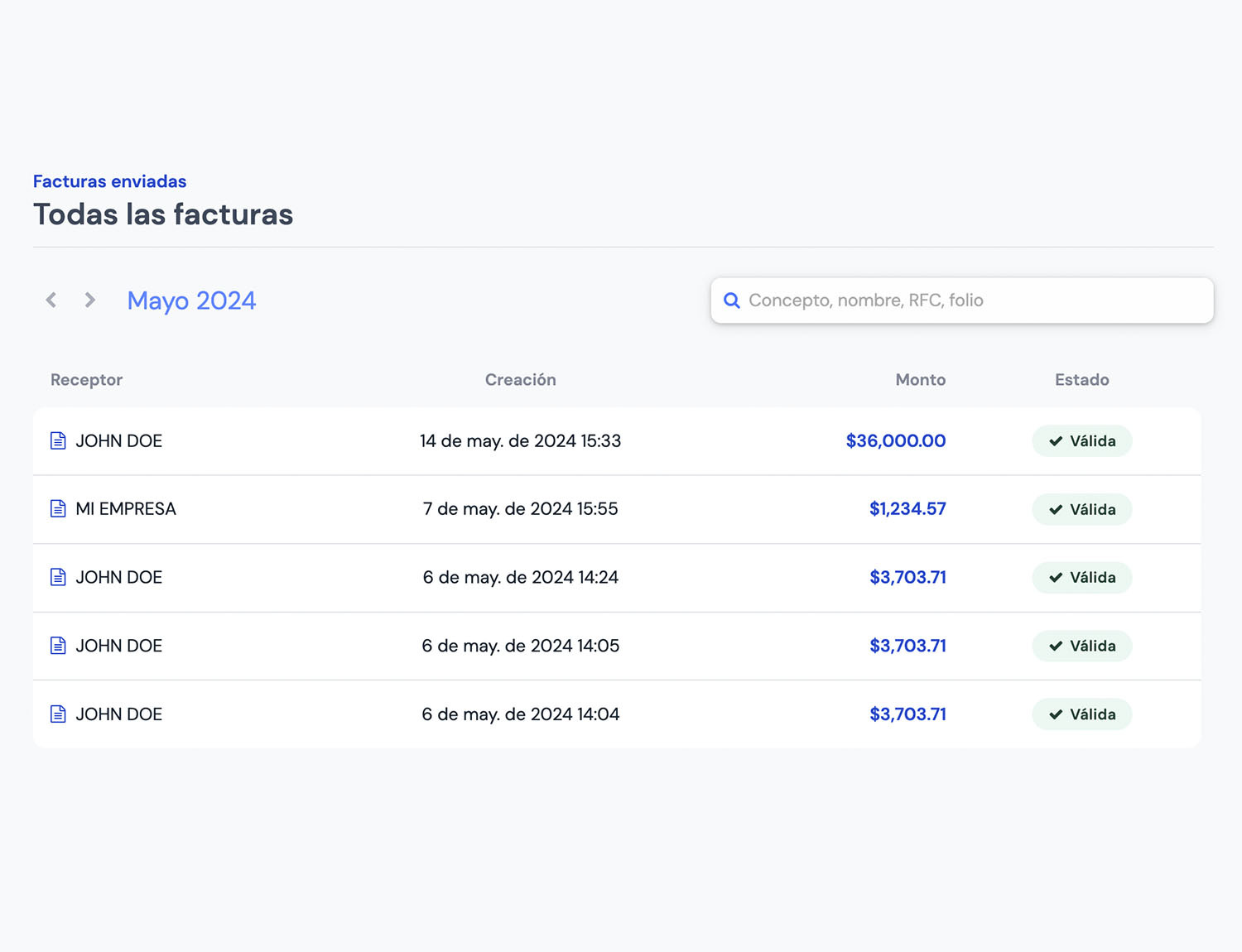Sort by the Creación column header
Screen dimensions: 1242x952
[x=520, y=380]
